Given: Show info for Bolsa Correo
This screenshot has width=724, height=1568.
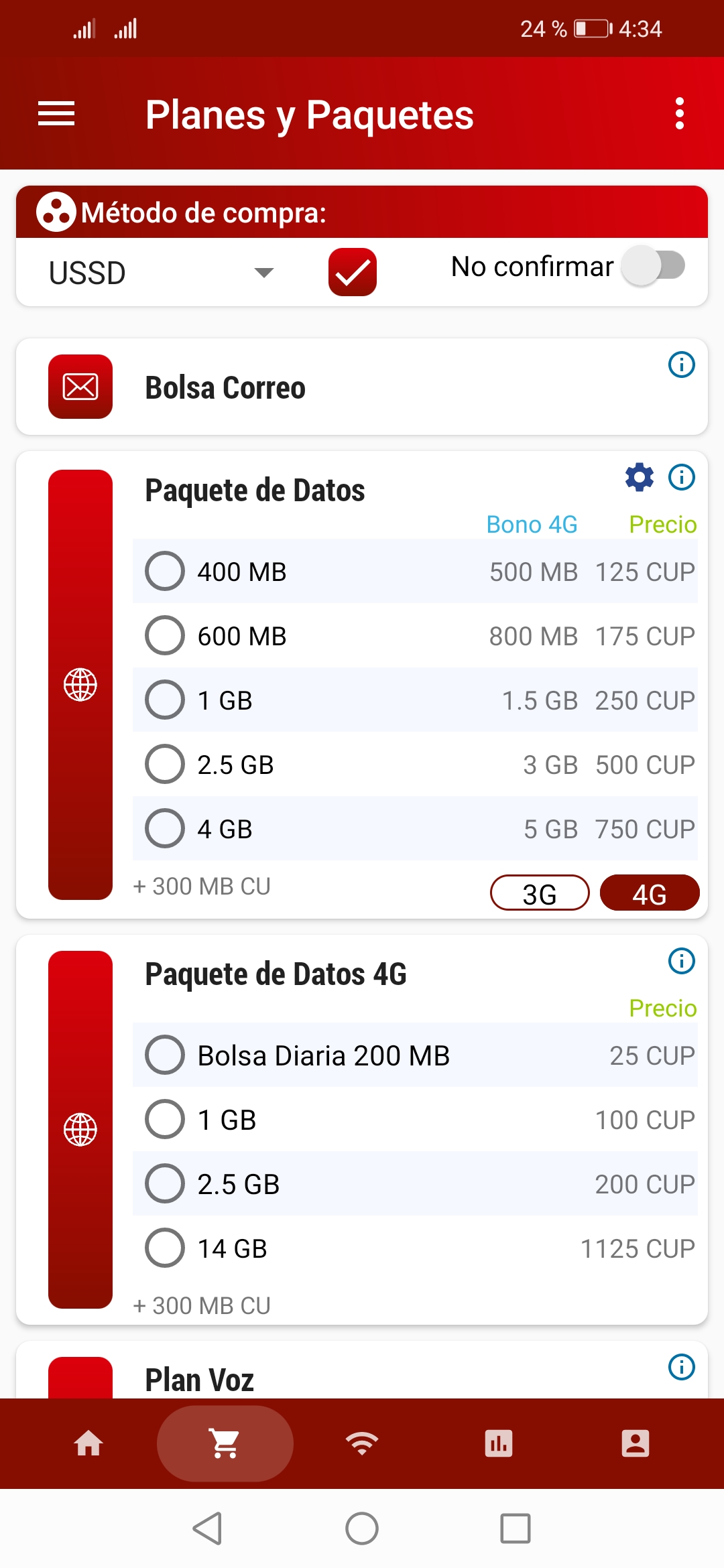Looking at the screenshot, I should click(682, 365).
